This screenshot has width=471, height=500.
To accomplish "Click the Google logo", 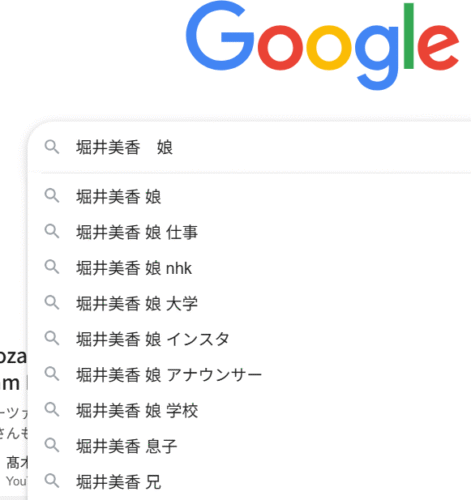I will point(322,45).
